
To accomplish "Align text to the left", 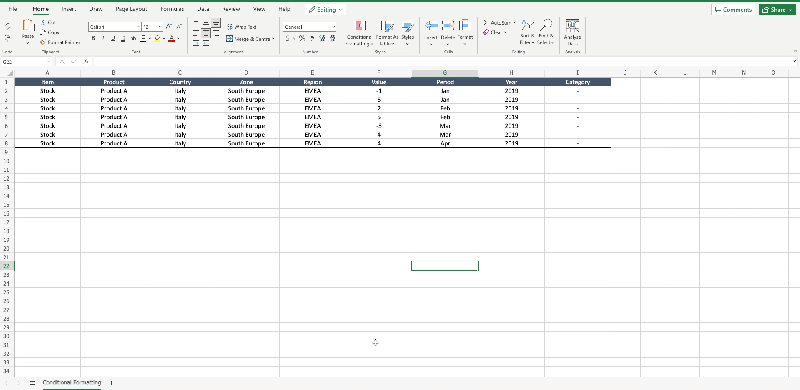I will point(196,34).
